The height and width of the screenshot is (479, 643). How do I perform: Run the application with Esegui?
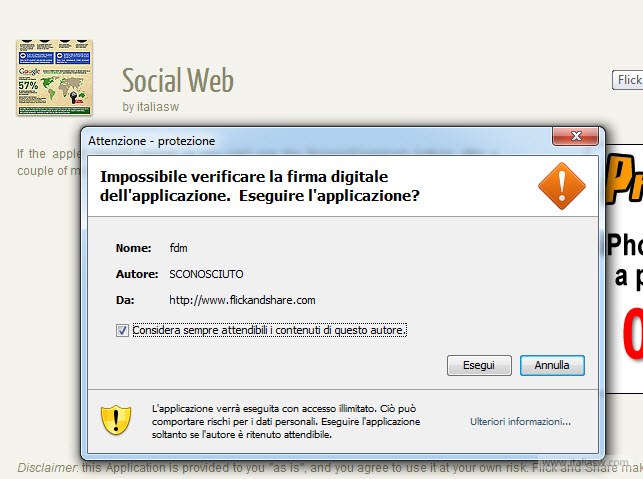pos(479,365)
